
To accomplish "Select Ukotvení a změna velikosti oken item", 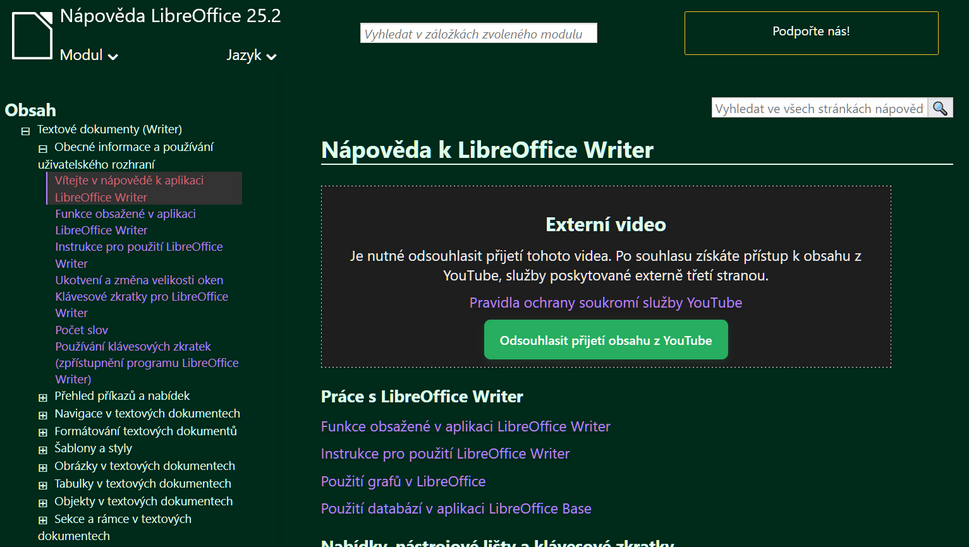I will tap(139, 280).
